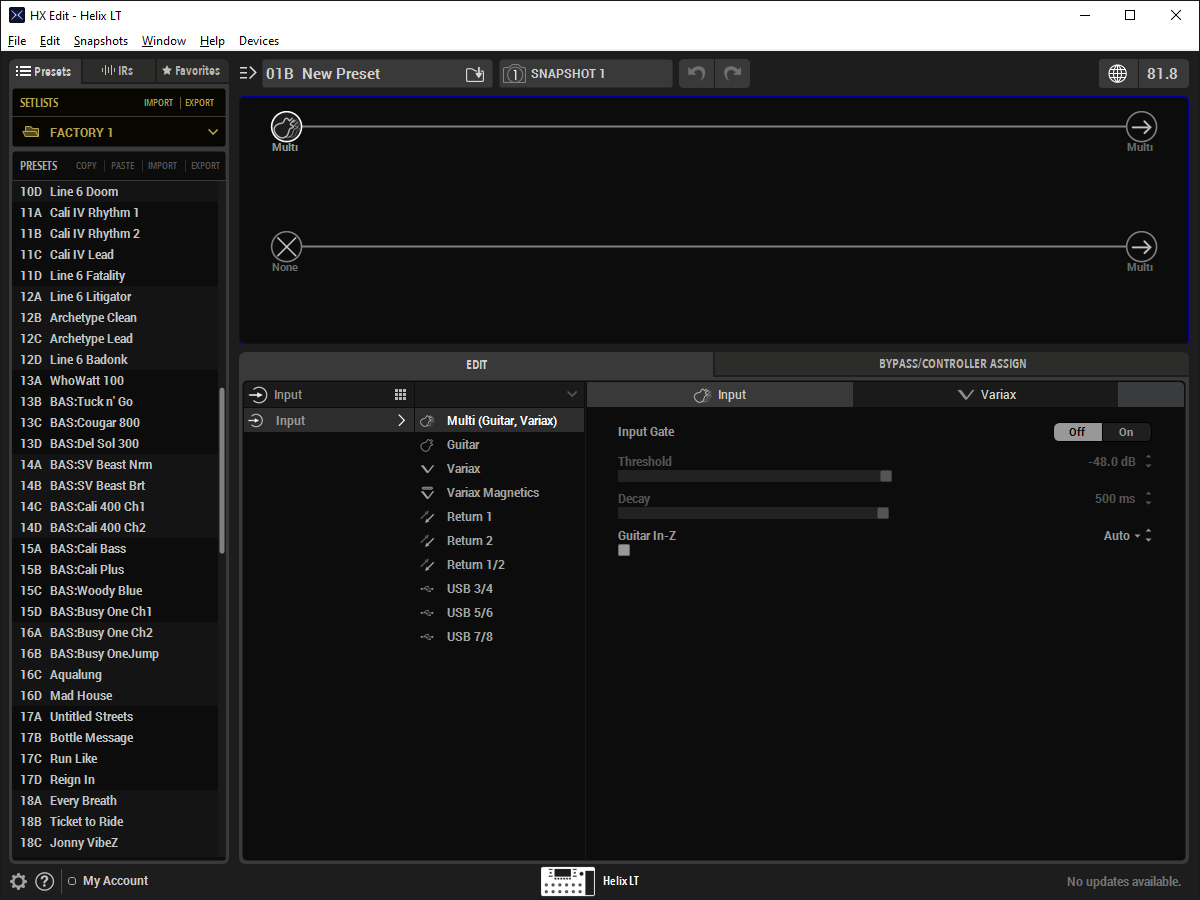The height and width of the screenshot is (900, 1200).
Task: Click the 81.8 tempo value
Action: coord(1163,74)
